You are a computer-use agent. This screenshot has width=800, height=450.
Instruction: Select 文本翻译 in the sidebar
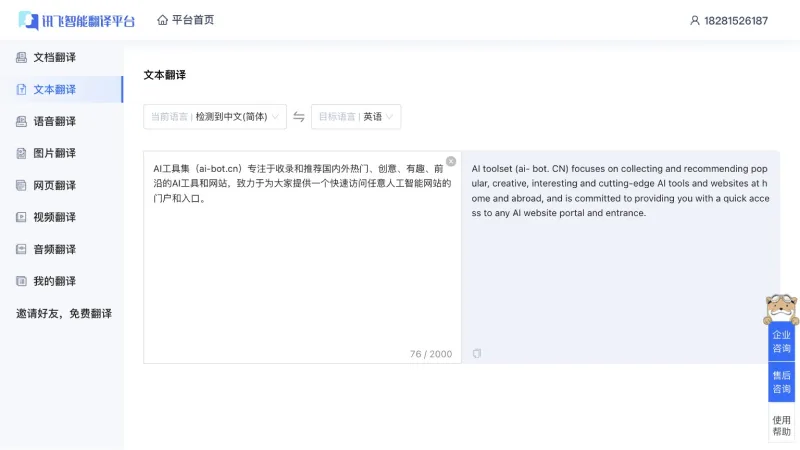61,89
